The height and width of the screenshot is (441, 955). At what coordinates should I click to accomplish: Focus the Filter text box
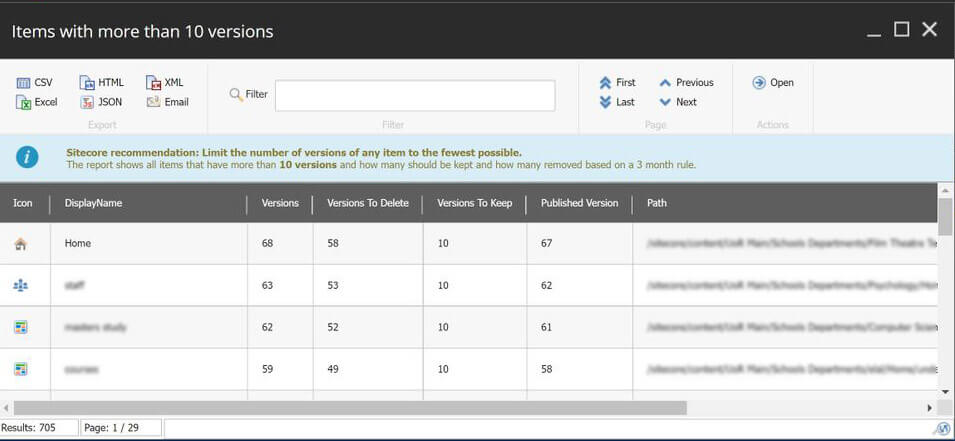(415, 96)
